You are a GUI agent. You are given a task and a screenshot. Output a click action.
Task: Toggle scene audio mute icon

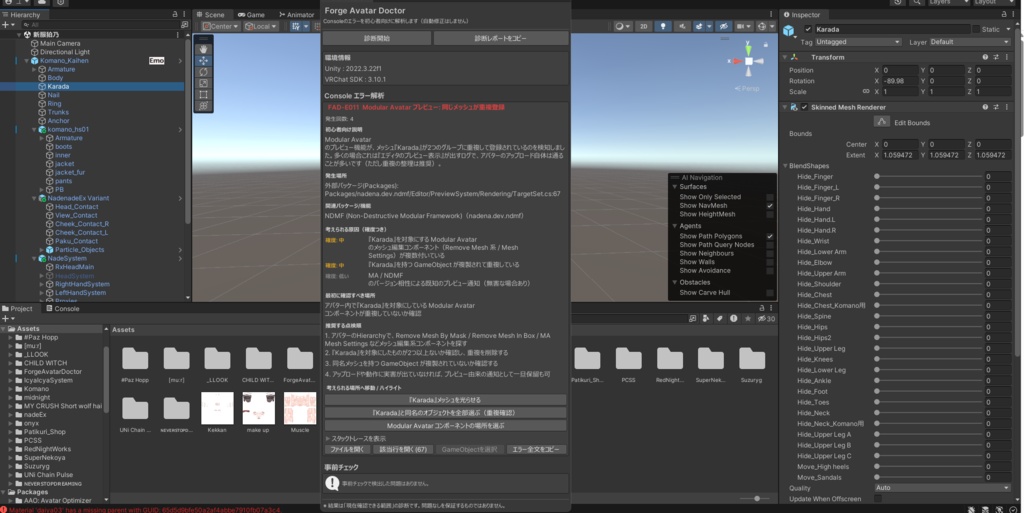682,26
